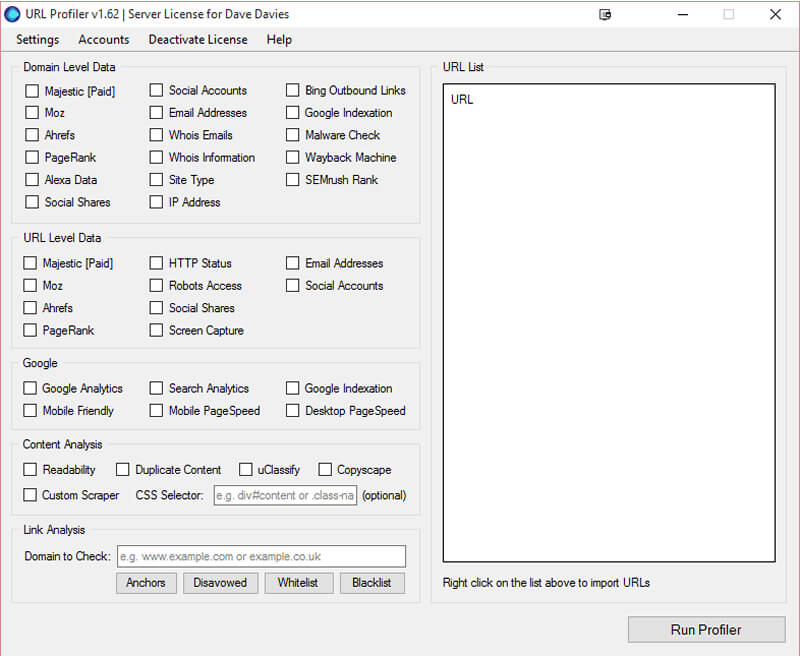Tick the Mobile PageSpeed checkbox

point(156,411)
